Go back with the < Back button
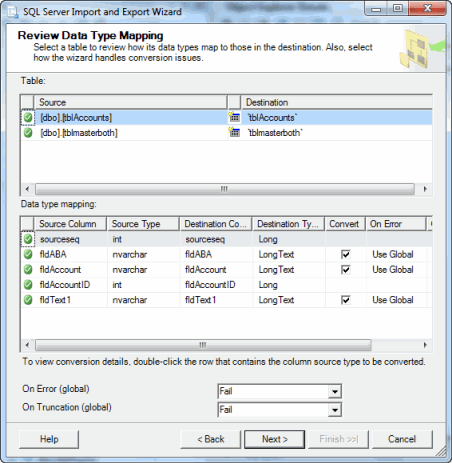Image resolution: width=452 pixels, height=463 pixels. (x=210, y=439)
